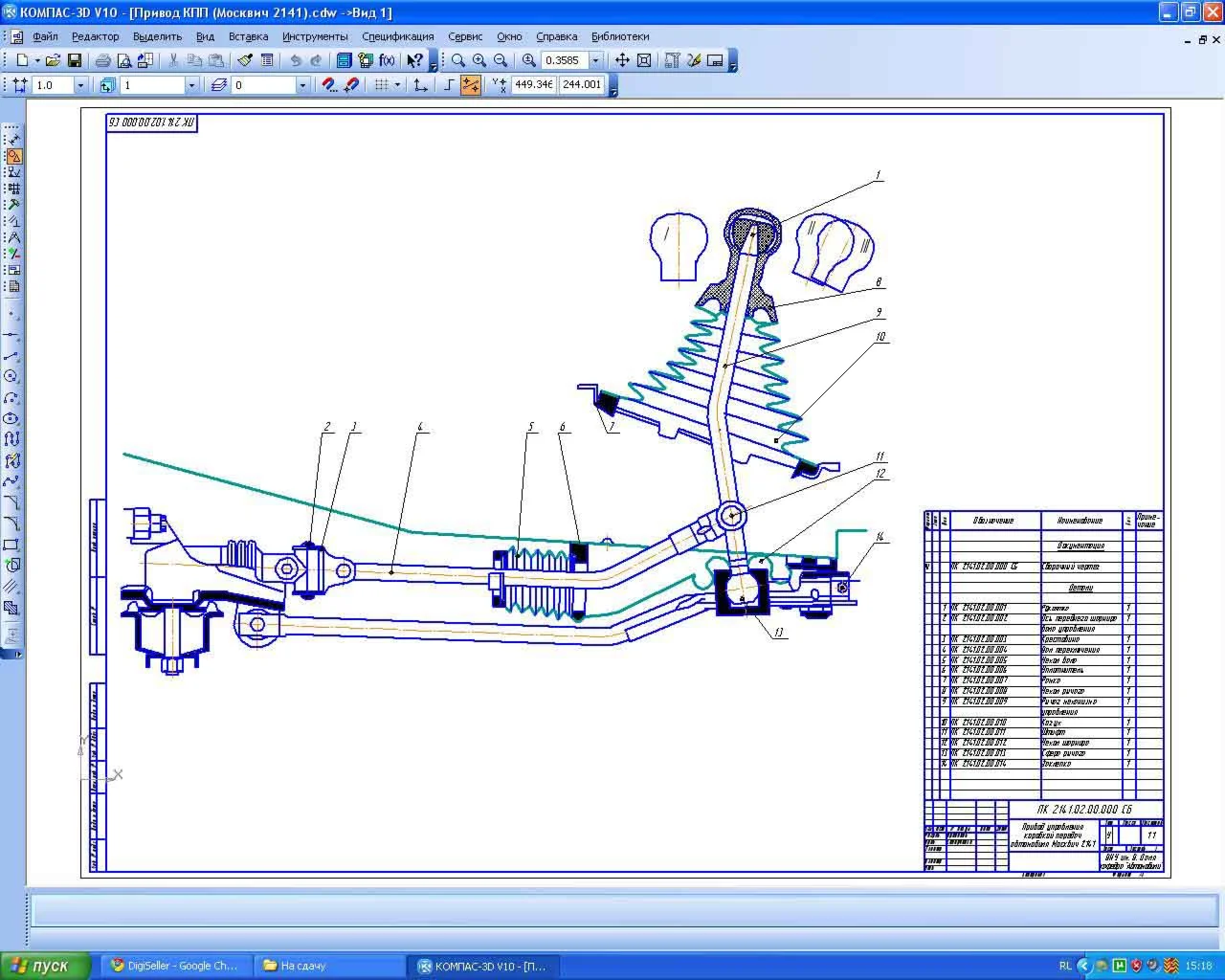Screen dimensions: 1225x980
Task: Click the пуск Start button
Action: point(46,966)
